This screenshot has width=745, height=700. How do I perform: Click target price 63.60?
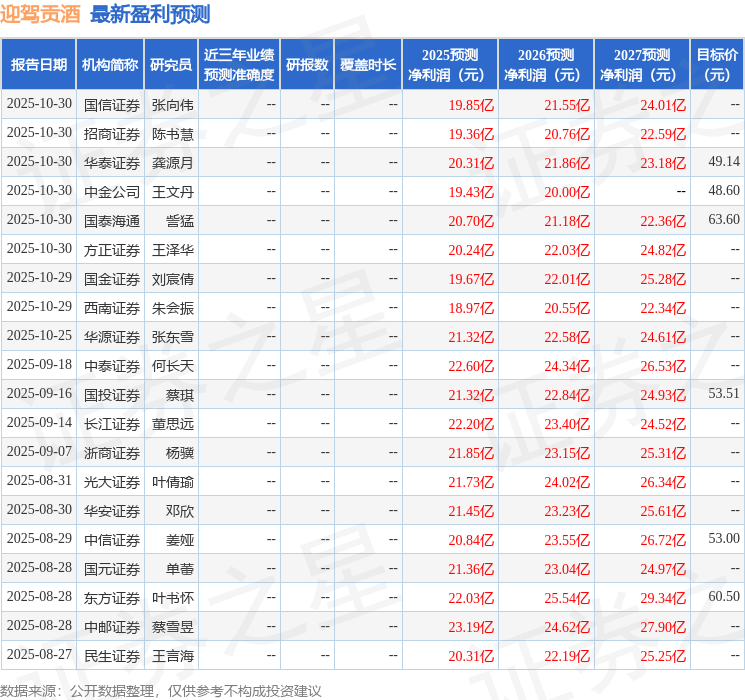(x=724, y=220)
